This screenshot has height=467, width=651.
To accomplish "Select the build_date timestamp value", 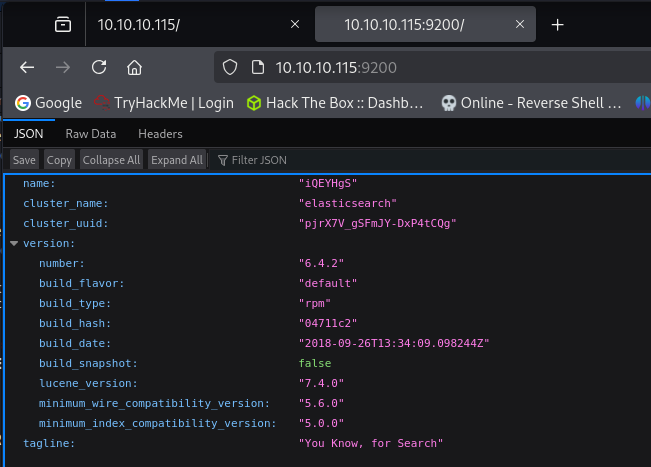I will click(x=394, y=343).
